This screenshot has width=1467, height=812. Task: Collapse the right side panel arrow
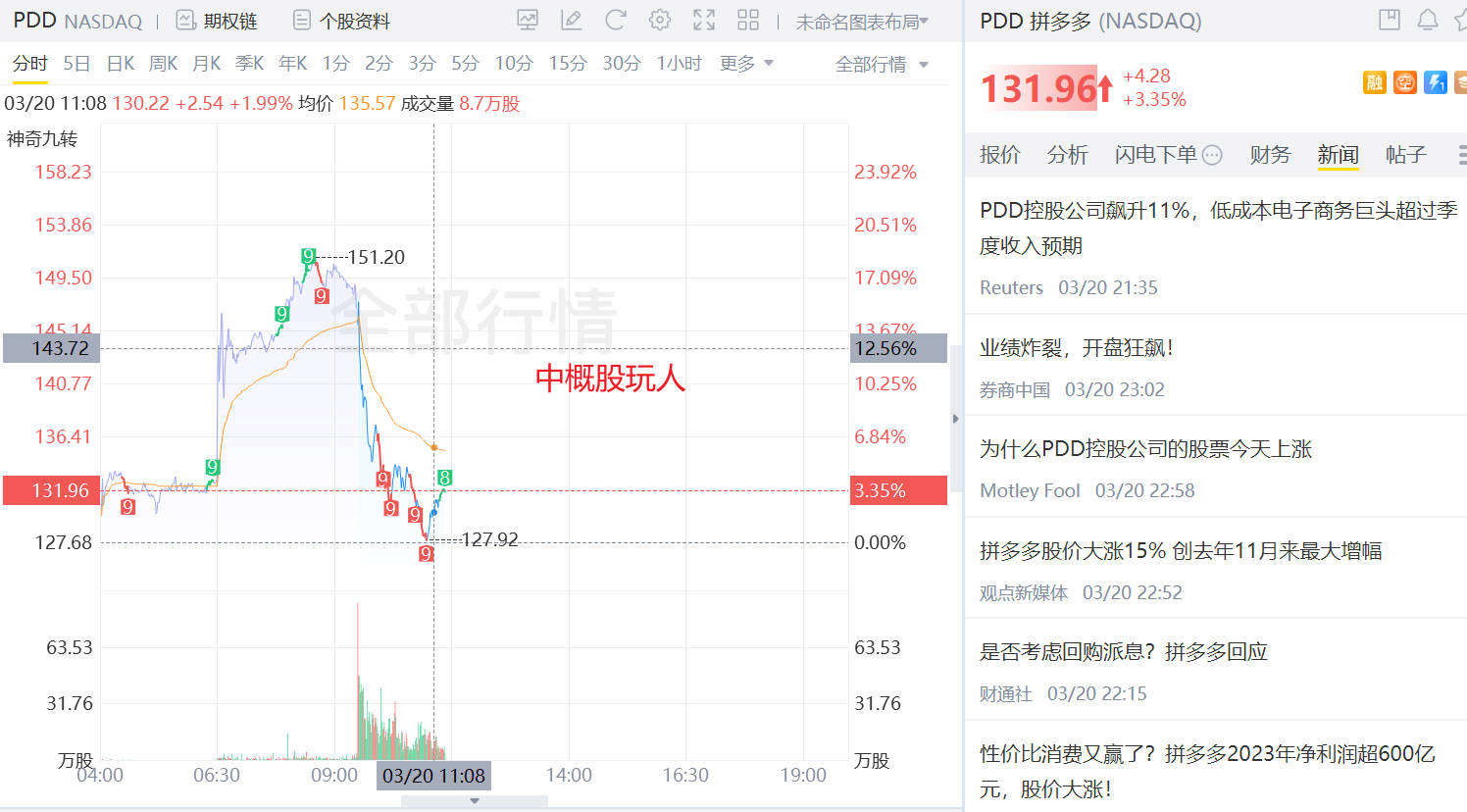pyautogui.click(x=955, y=419)
